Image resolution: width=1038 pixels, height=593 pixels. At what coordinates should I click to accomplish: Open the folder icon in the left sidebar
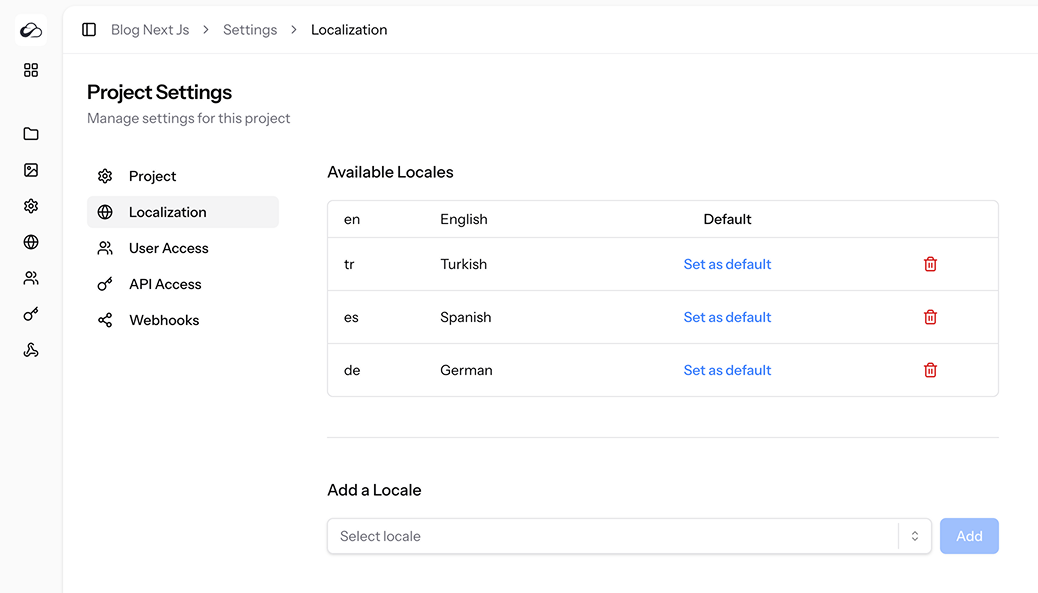tap(30, 133)
